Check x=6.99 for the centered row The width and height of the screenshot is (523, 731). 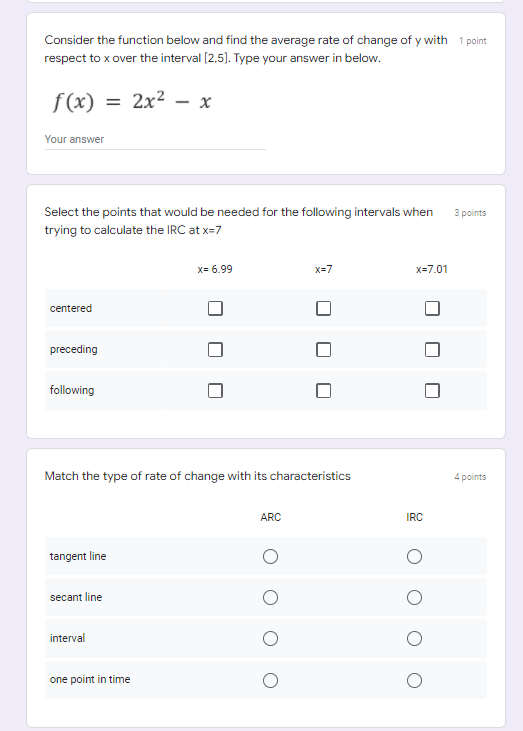coord(215,308)
